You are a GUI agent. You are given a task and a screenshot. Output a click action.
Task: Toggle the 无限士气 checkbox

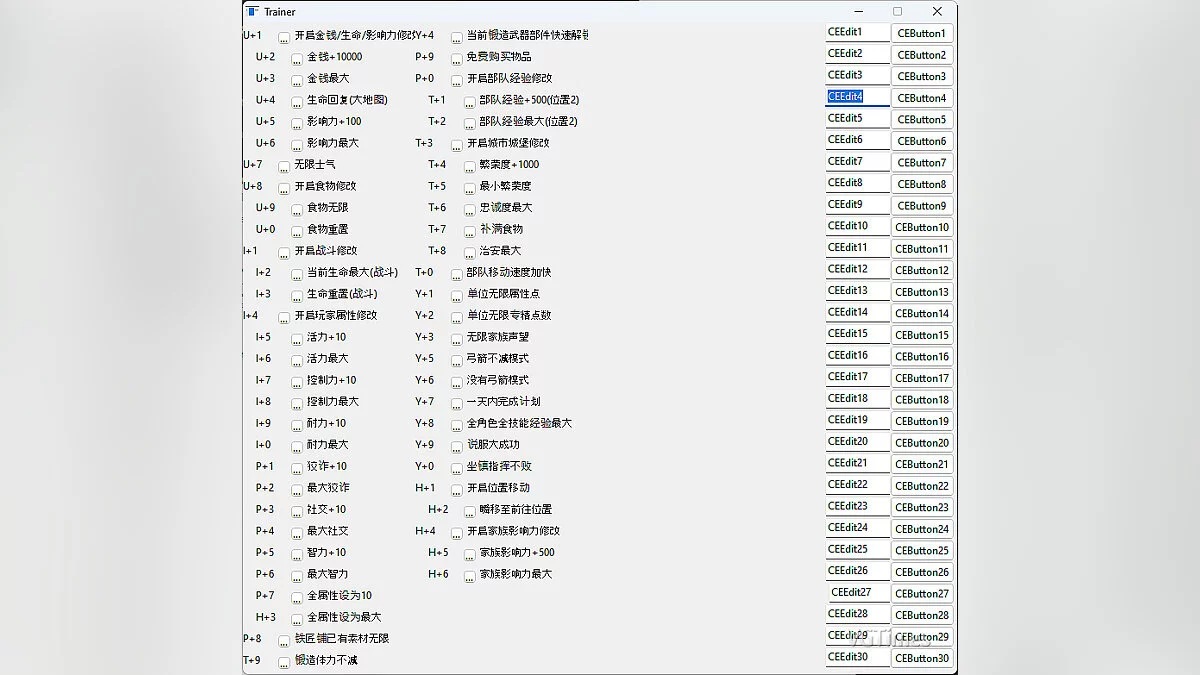click(x=284, y=166)
